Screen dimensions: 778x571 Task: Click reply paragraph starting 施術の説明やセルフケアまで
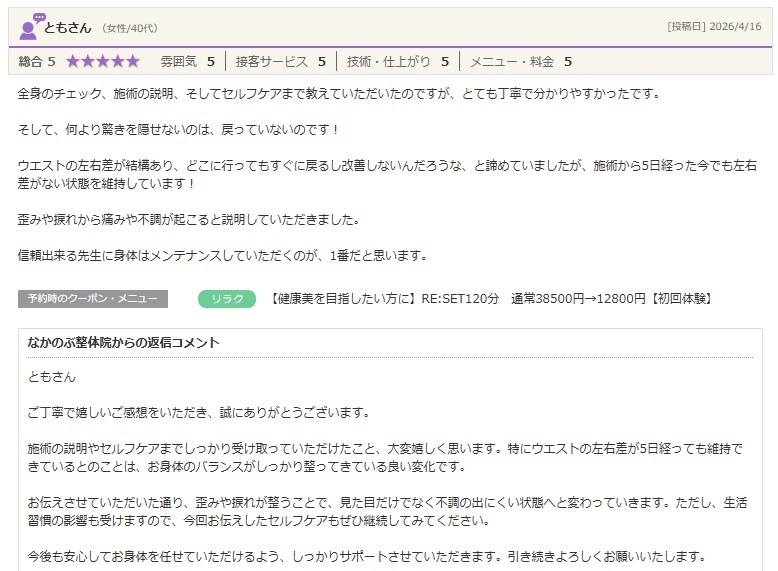[385, 457]
